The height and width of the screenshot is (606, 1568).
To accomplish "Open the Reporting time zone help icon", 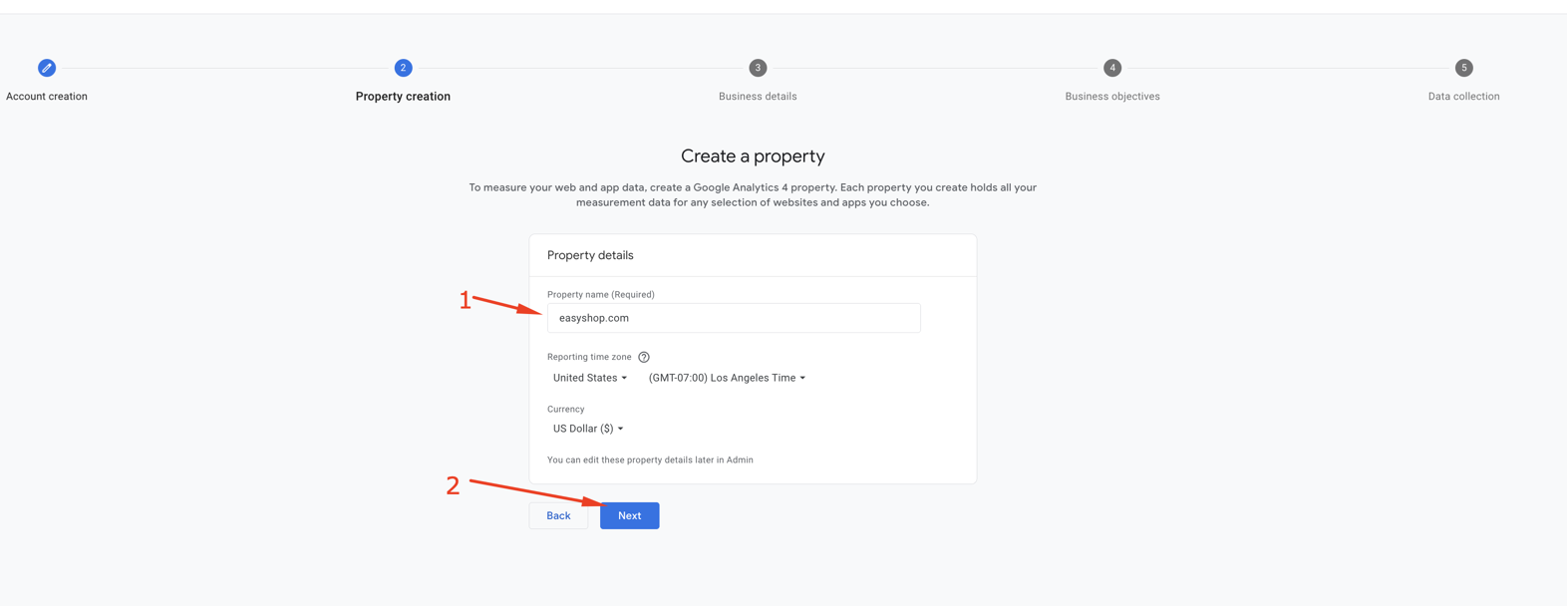I will [x=644, y=357].
